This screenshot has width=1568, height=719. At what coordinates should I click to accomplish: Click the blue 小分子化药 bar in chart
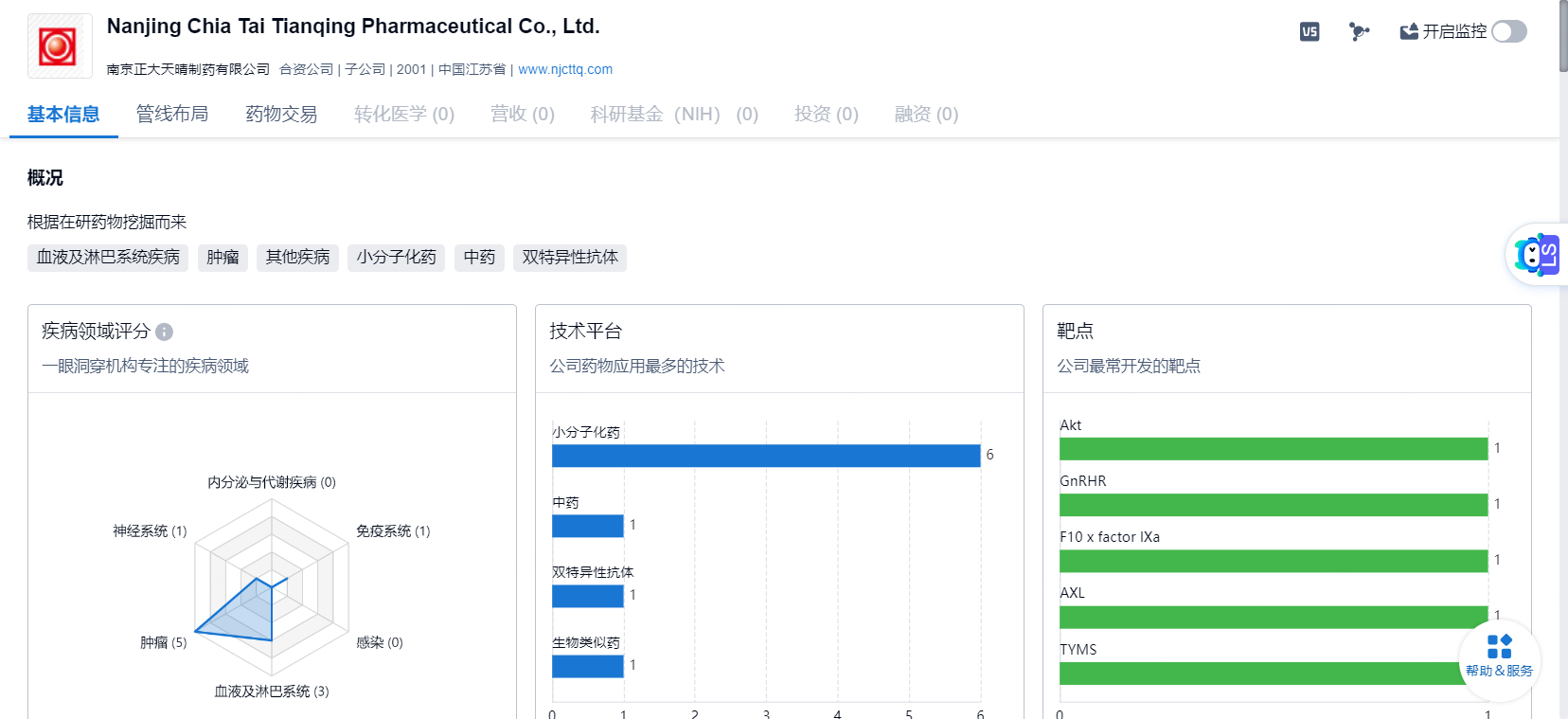(x=765, y=456)
